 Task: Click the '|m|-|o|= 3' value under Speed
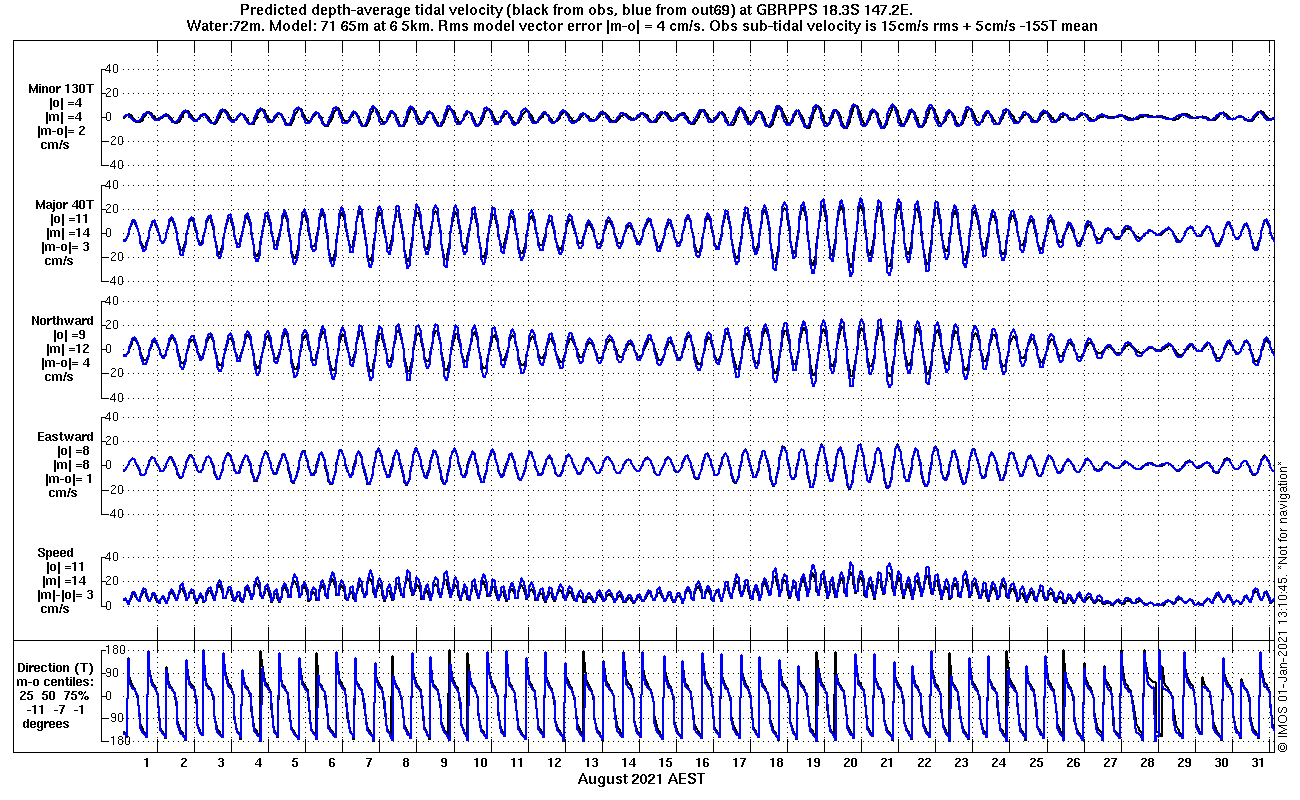pos(65,595)
